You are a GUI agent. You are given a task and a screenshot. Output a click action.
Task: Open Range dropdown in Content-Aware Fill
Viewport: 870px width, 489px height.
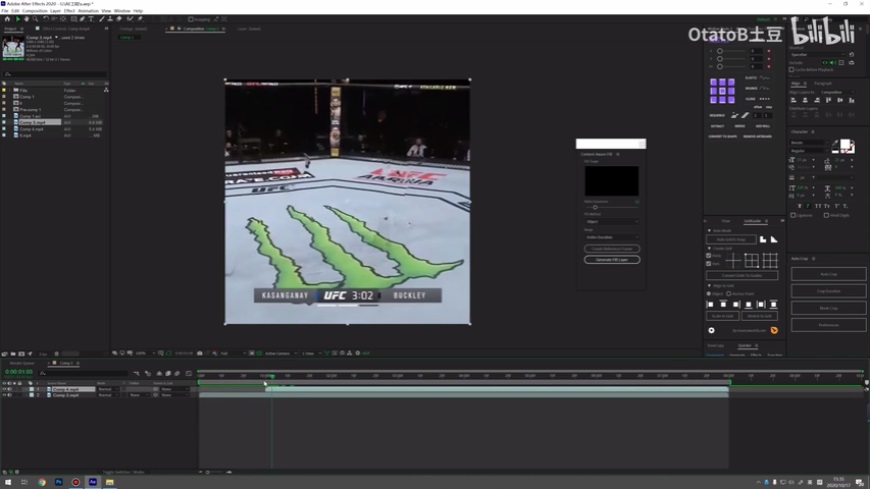(611, 237)
